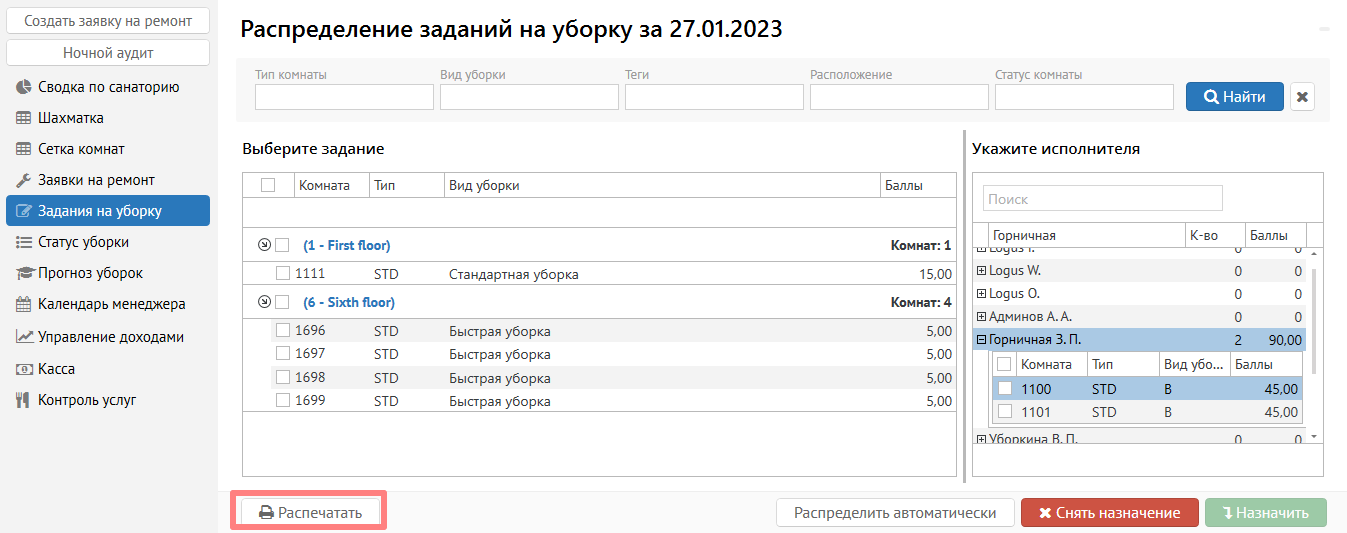This screenshot has width=1347, height=533.
Task: Click the grid icon beside Шахматка
Action: click(x=24, y=118)
